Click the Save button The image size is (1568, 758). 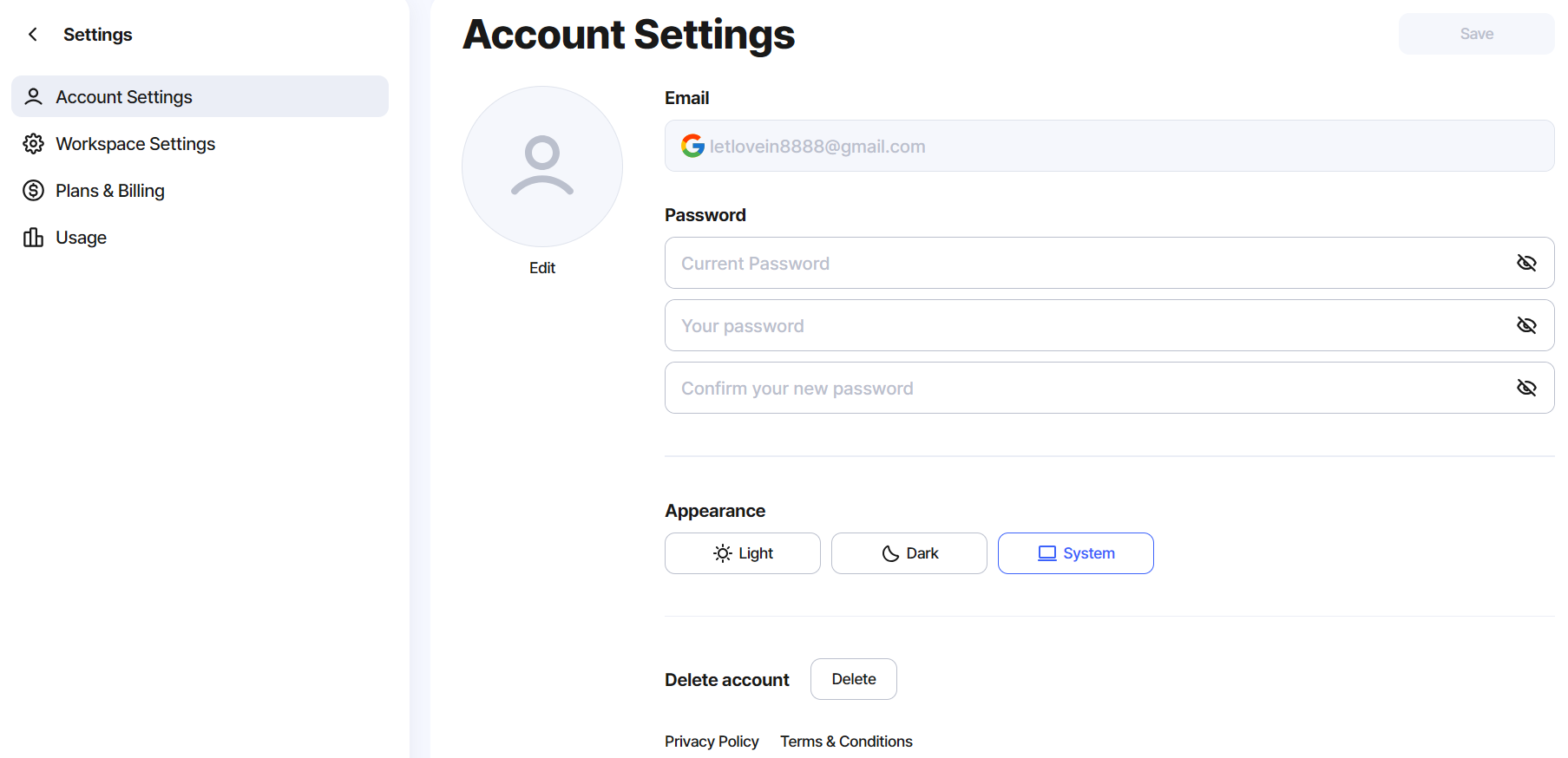coord(1477,34)
